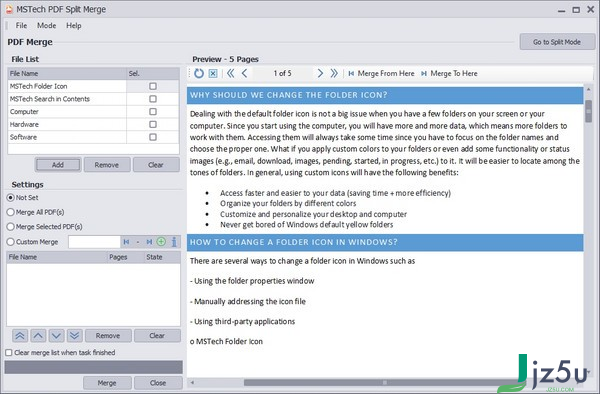Click Clear button below merge list

[x=157, y=336]
